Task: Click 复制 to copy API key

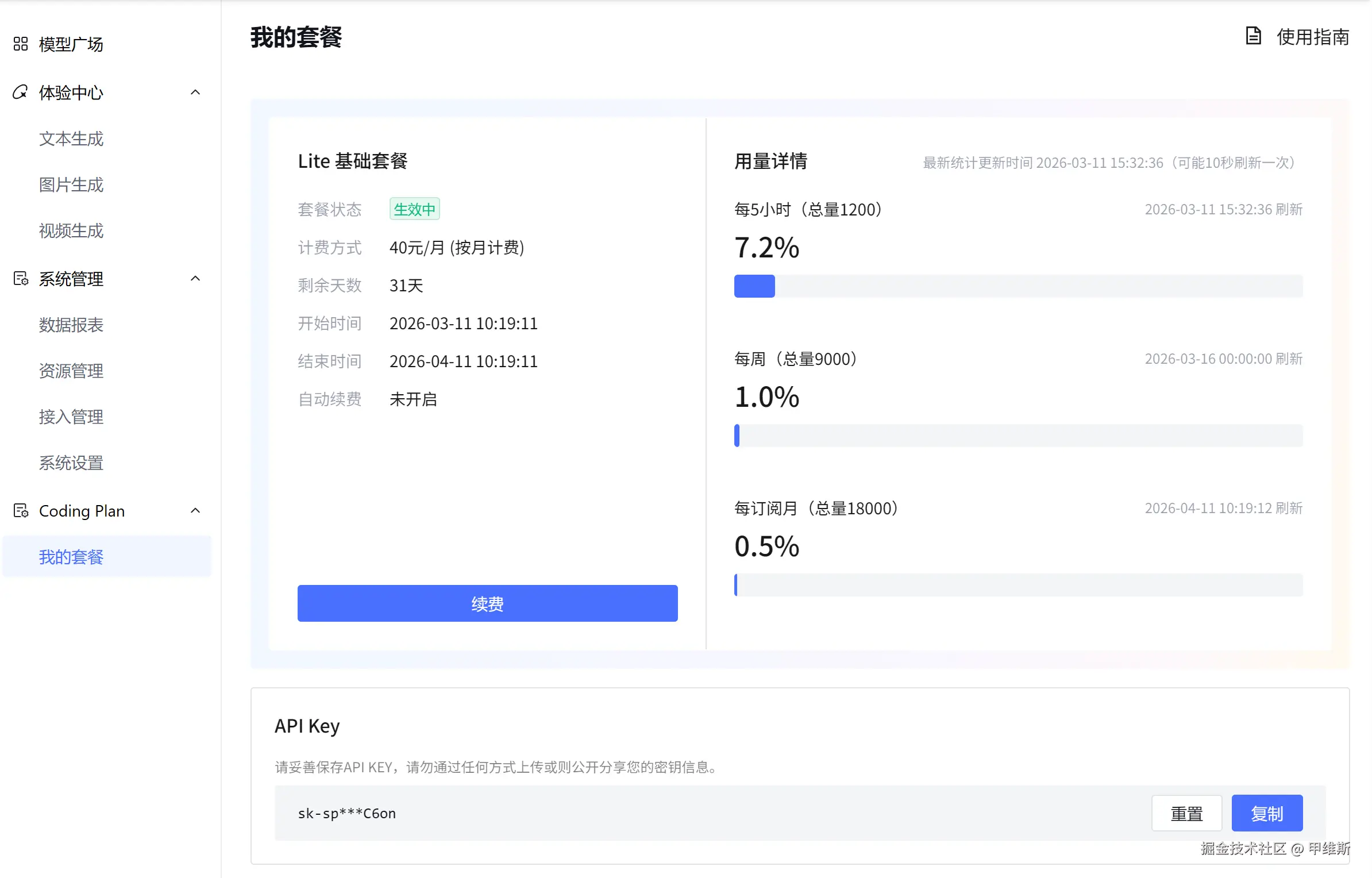Action: coord(1267,813)
